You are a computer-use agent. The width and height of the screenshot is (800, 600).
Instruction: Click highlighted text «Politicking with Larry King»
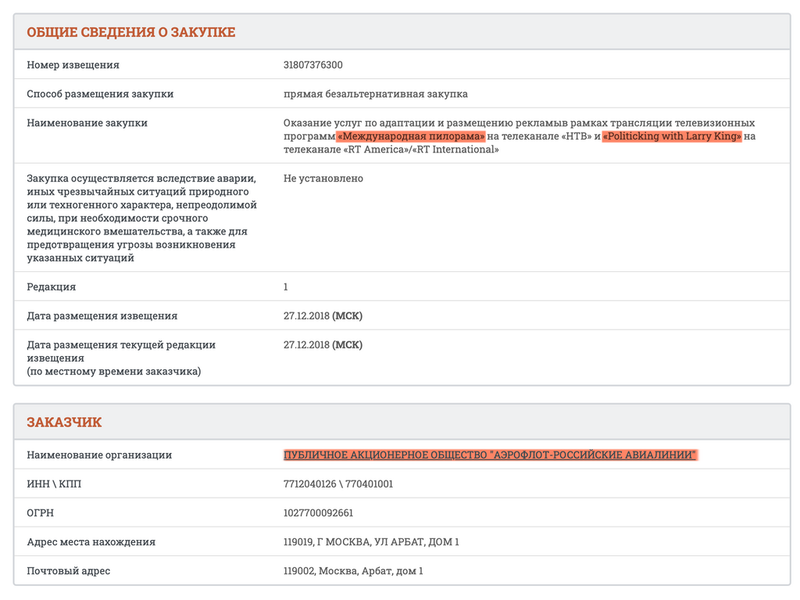click(x=672, y=136)
